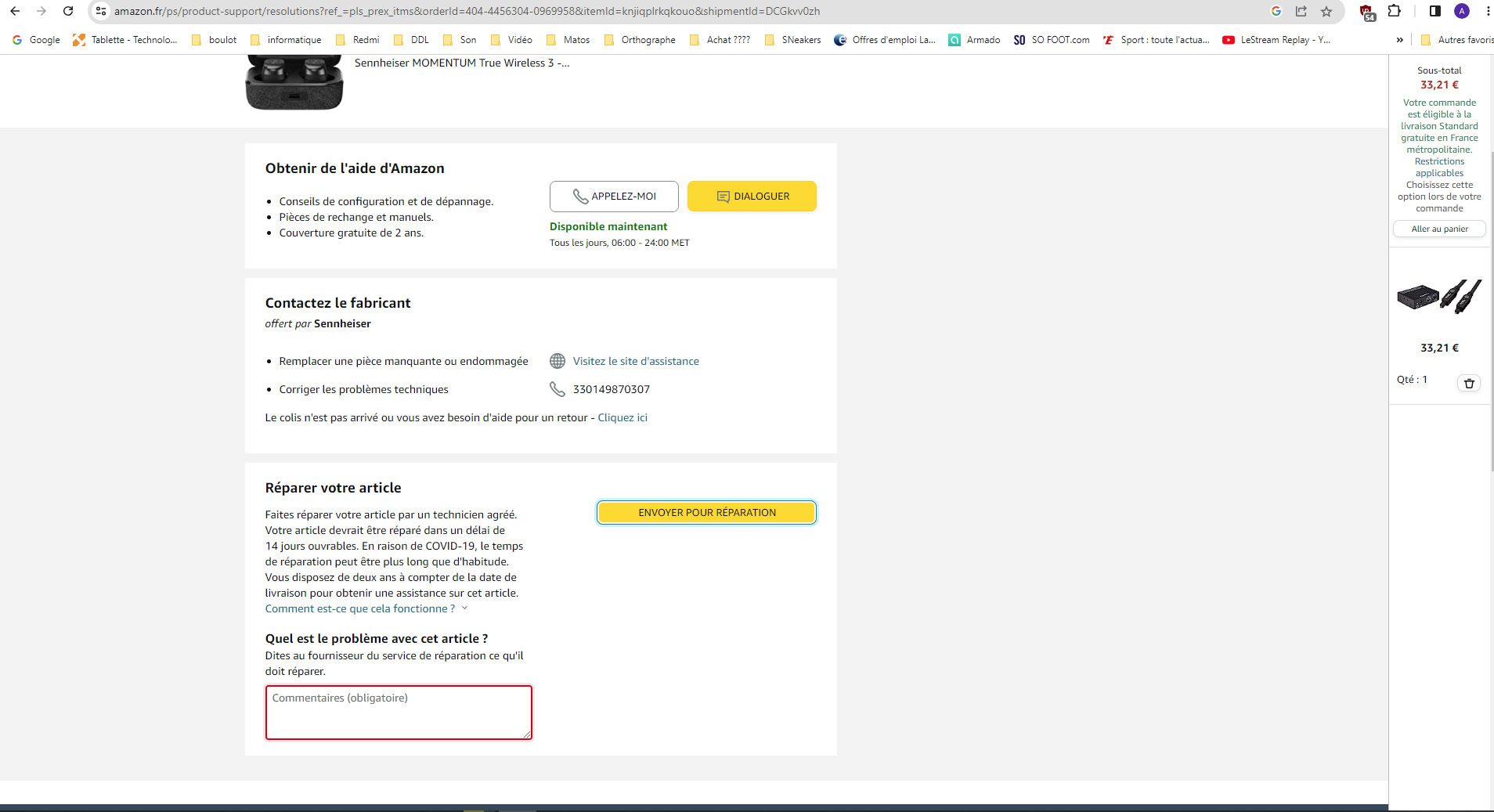Click the Sennheiser earbuds product image

click(294, 82)
